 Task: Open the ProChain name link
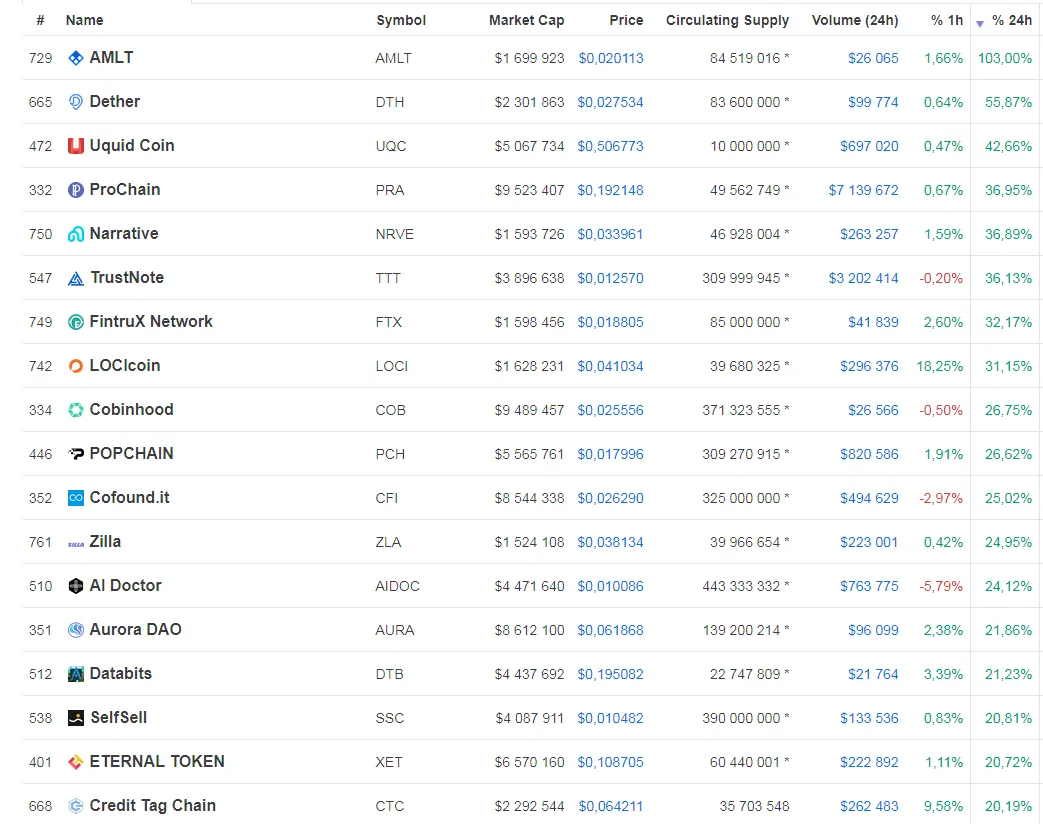tap(125, 190)
